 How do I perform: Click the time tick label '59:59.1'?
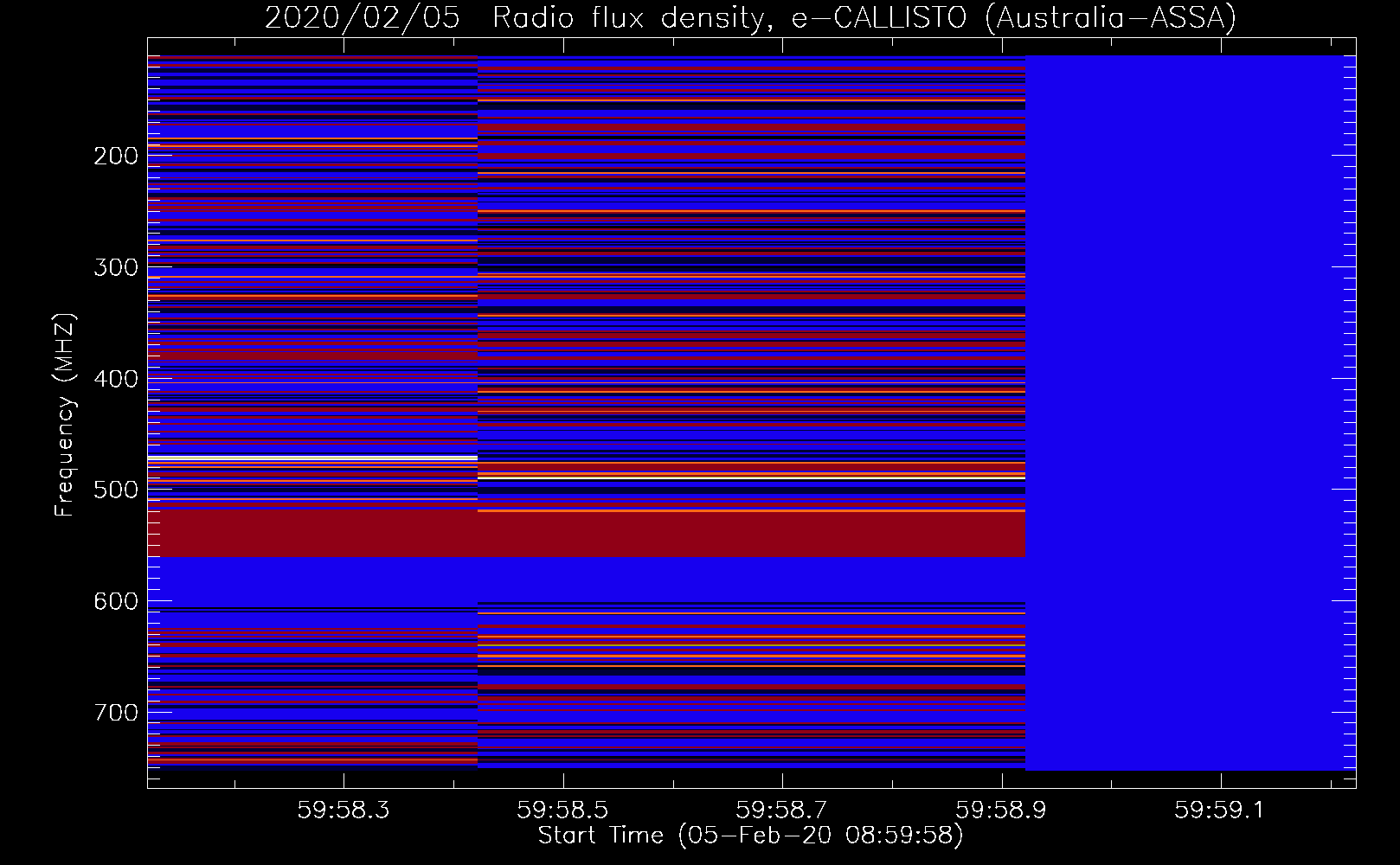[1220, 811]
